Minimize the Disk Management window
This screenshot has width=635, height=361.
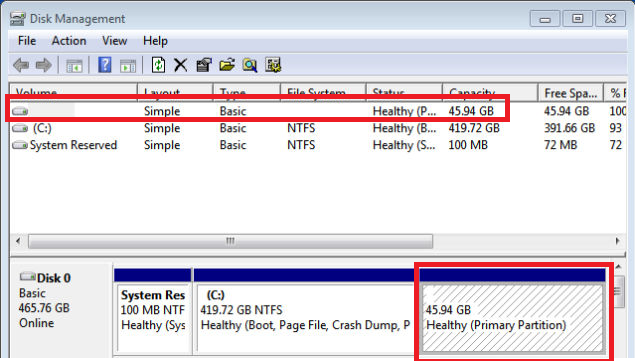(545, 19)
